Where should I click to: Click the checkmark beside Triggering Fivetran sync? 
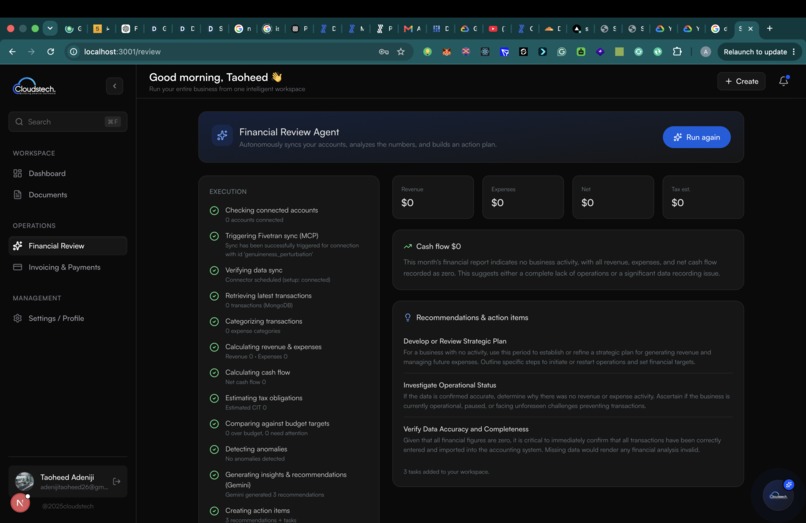coord(214,236)
